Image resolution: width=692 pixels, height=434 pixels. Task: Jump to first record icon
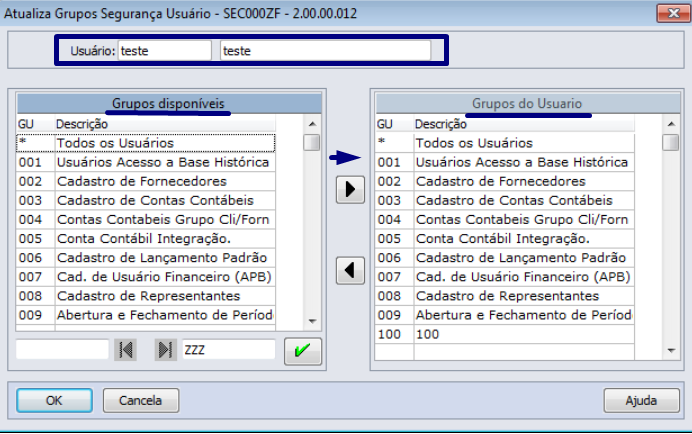click(x=125, y=350)
